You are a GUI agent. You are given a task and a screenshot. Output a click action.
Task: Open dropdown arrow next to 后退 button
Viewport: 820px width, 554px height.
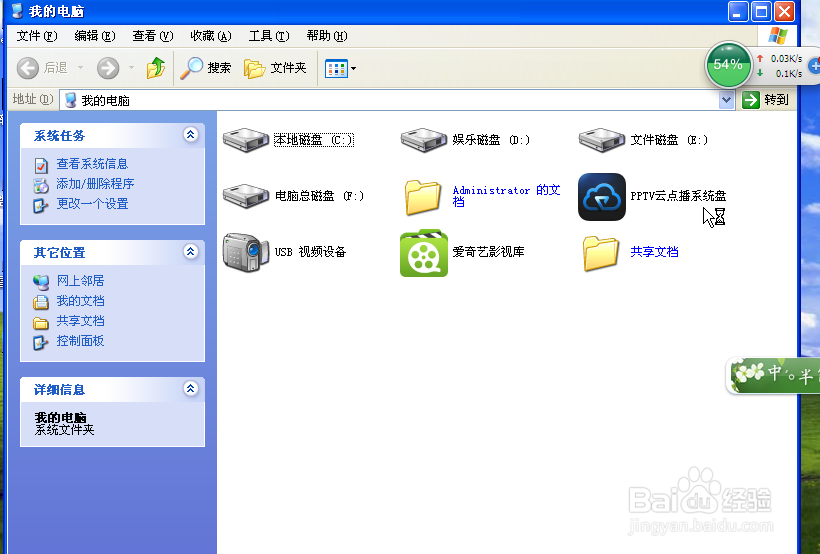click(x=81, y=68)
